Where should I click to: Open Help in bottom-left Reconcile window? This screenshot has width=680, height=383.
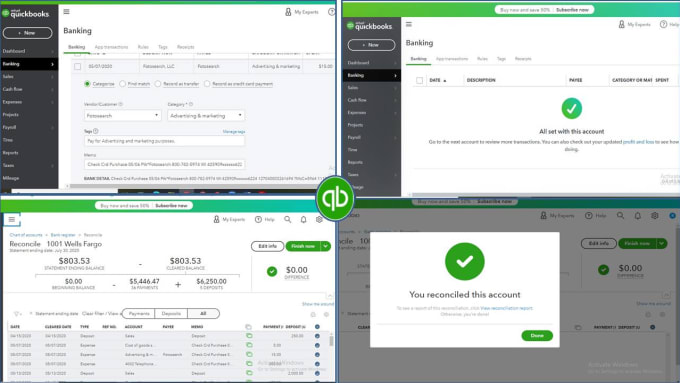(x=265, y=219)
